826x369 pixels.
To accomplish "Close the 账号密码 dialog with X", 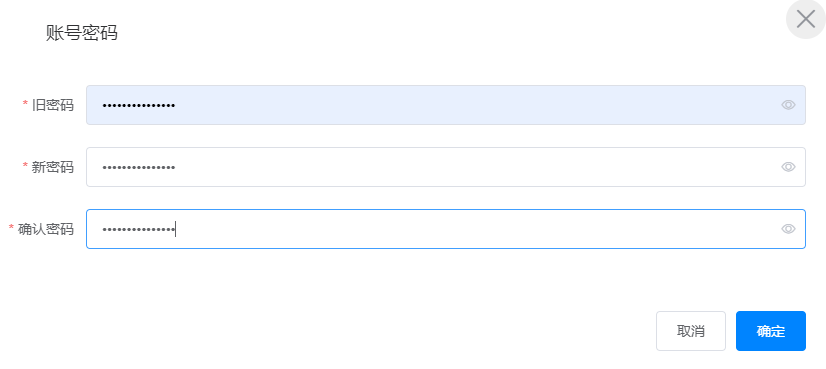I will point(806,20).
